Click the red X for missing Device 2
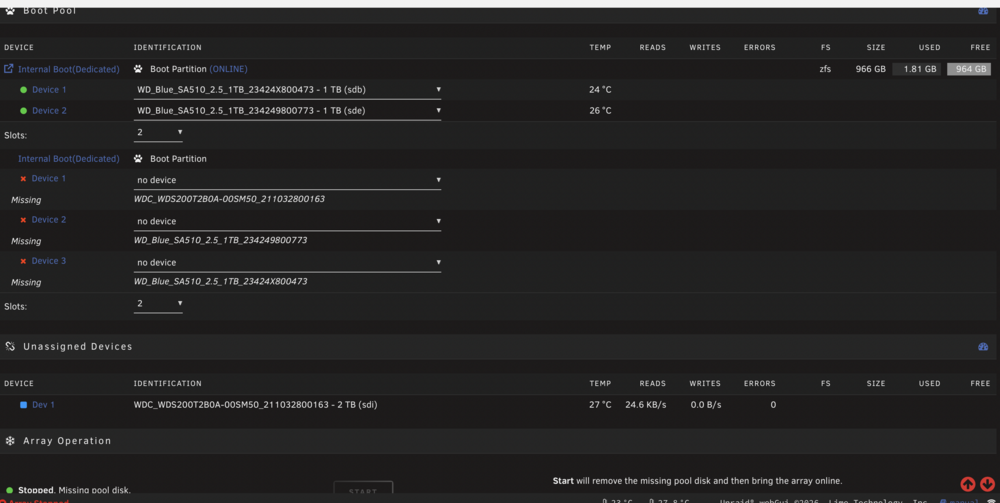 [24, 220]
